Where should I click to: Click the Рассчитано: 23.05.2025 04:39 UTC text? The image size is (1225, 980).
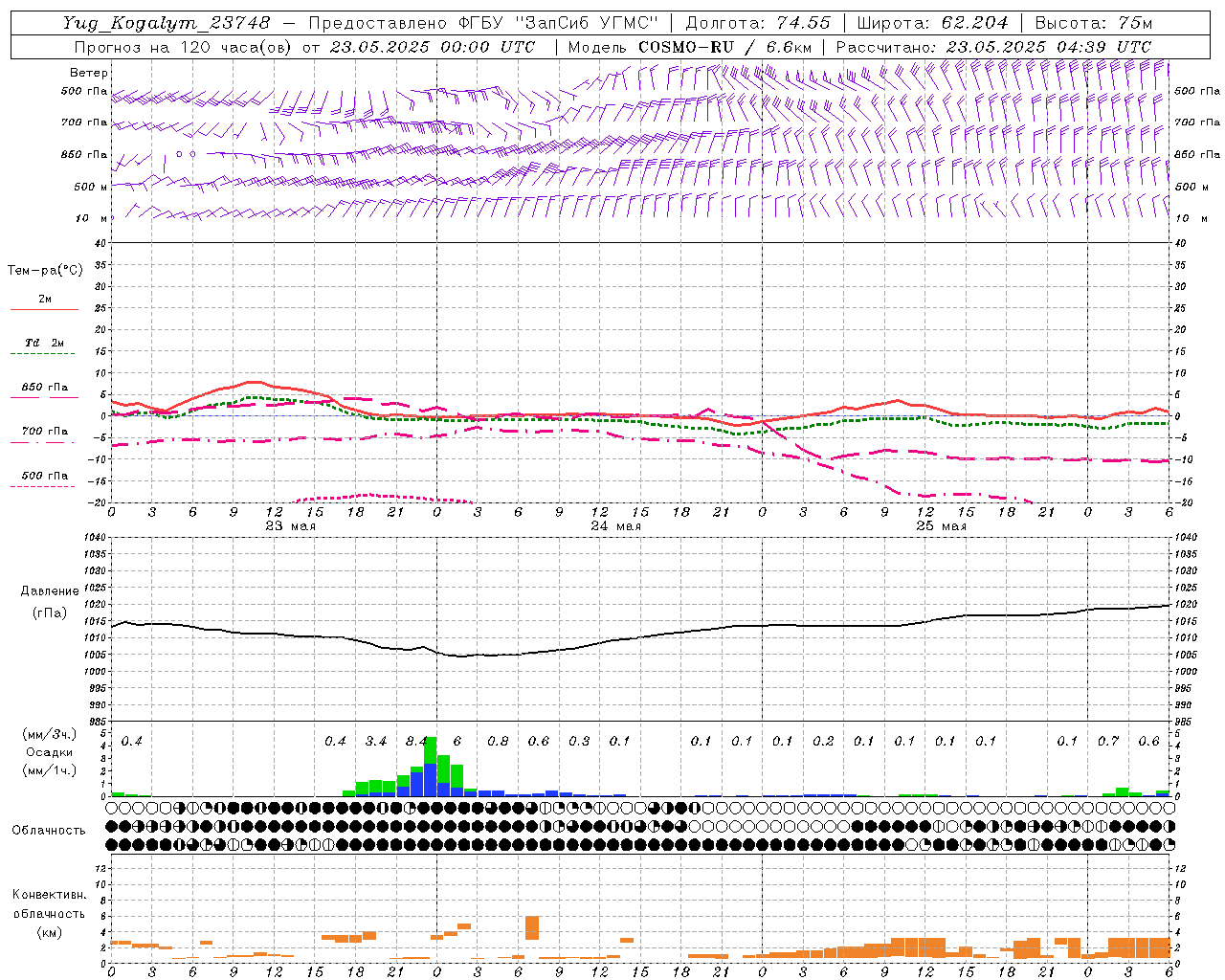pos(993,47)
